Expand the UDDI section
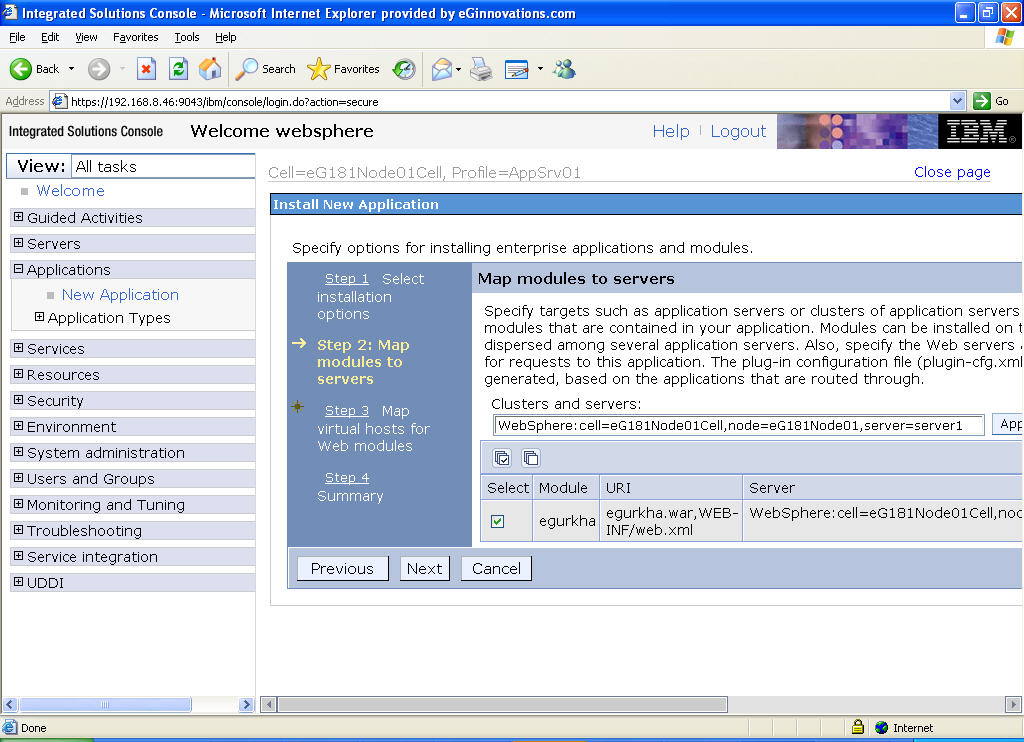Screen dimensions: 1024x742 pos(18,582)
